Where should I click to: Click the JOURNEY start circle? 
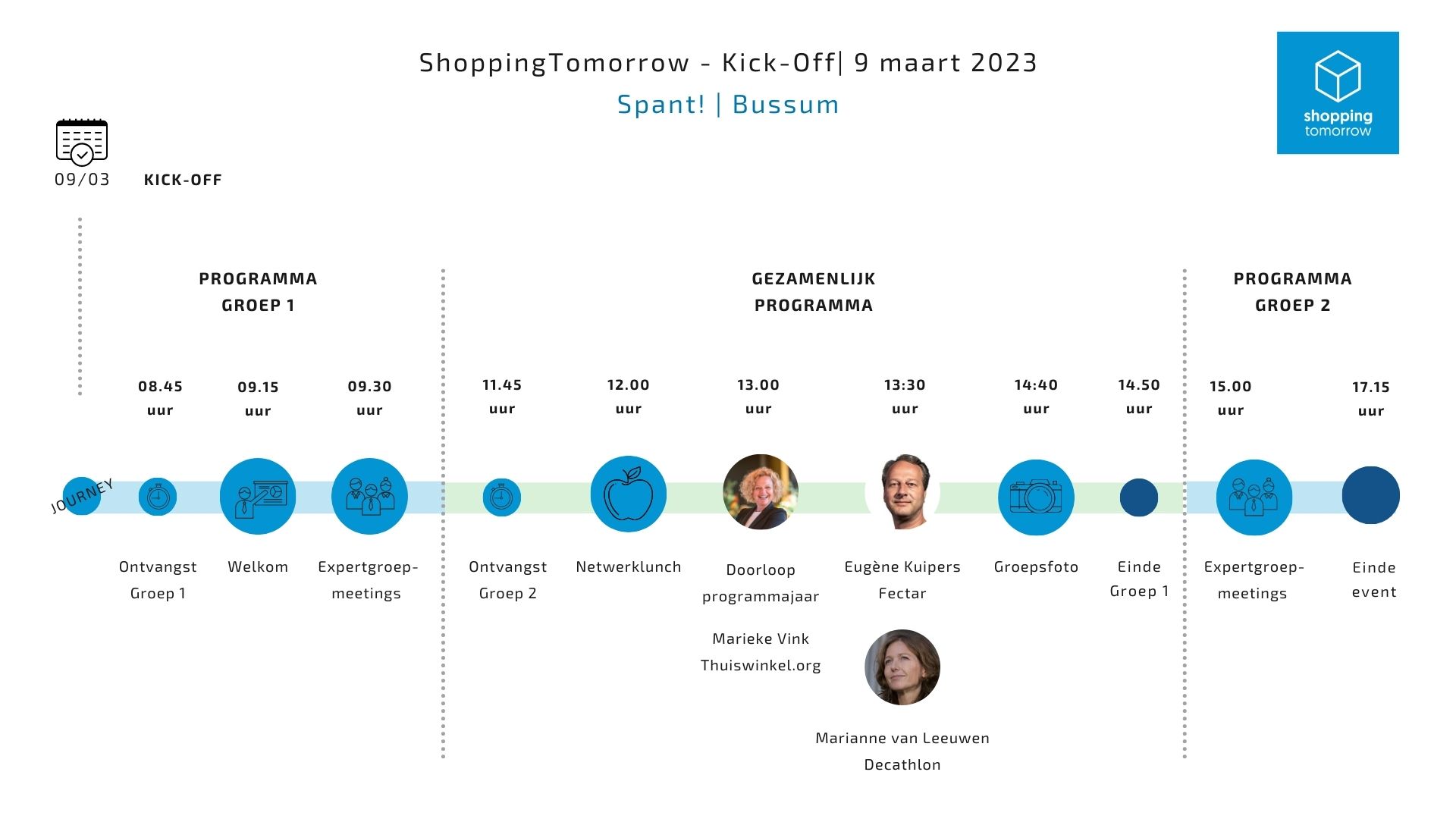(x=81, y=496)
